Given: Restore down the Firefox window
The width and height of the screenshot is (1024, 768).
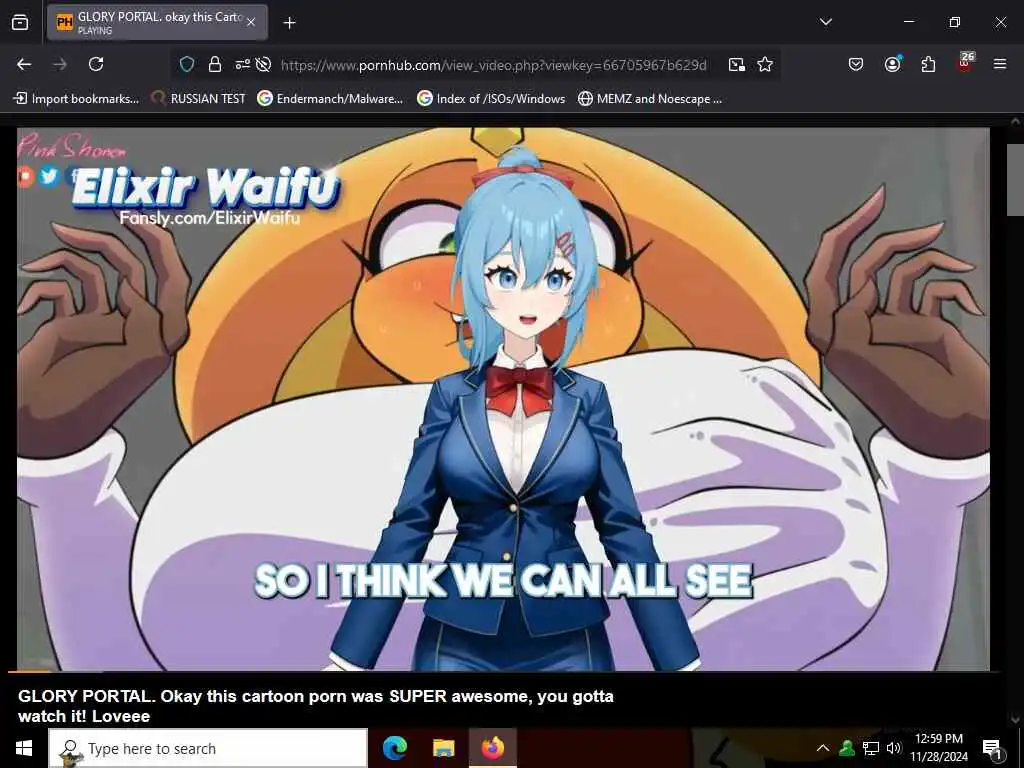Looking at the screenshot, I should pos(954,22).
